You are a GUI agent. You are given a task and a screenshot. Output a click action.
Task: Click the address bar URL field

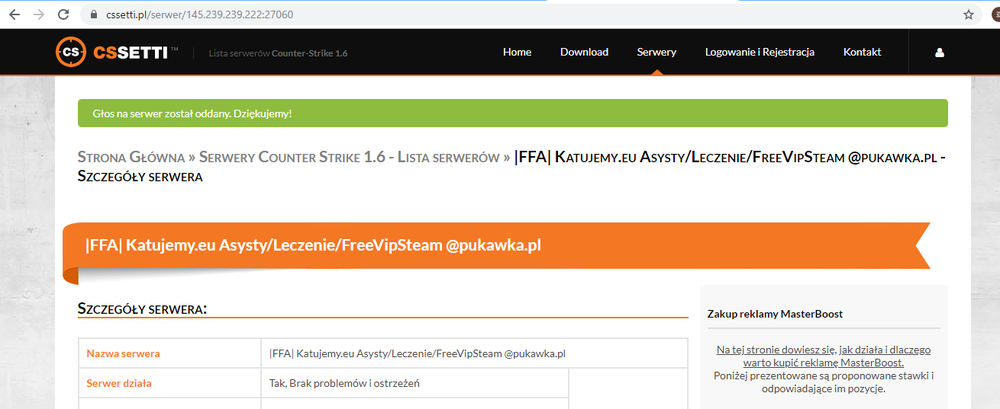(529, 14)
